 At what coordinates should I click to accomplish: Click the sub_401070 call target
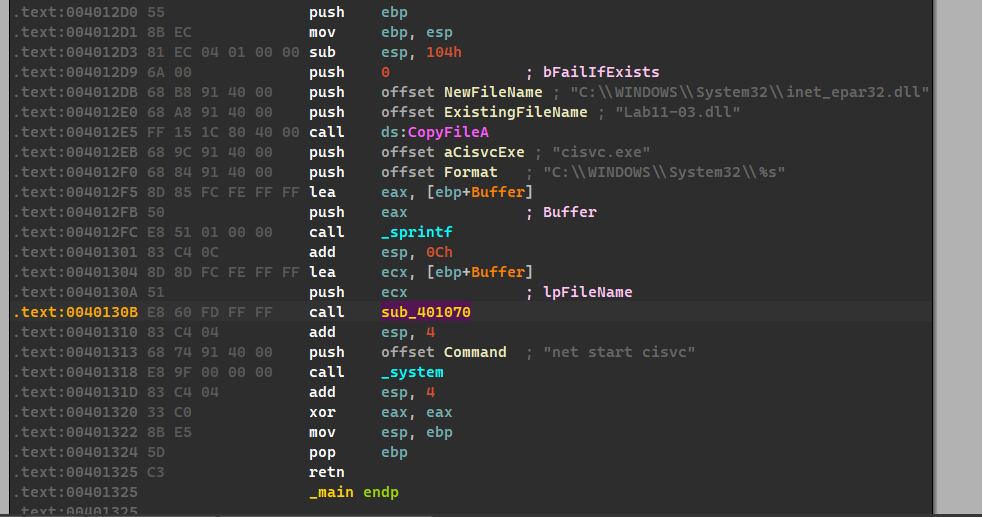pos(425,312)
